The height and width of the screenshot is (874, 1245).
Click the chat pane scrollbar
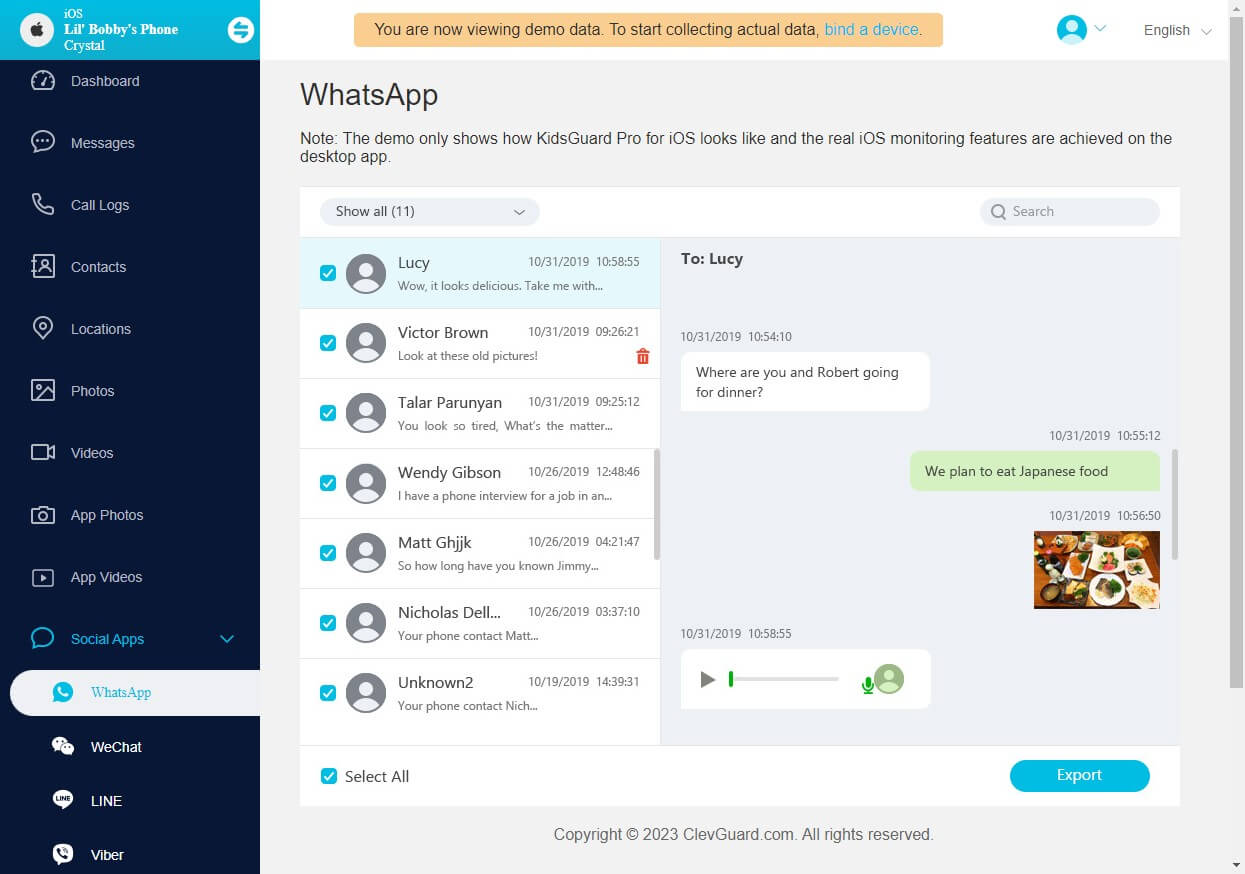coord(1175,504)
